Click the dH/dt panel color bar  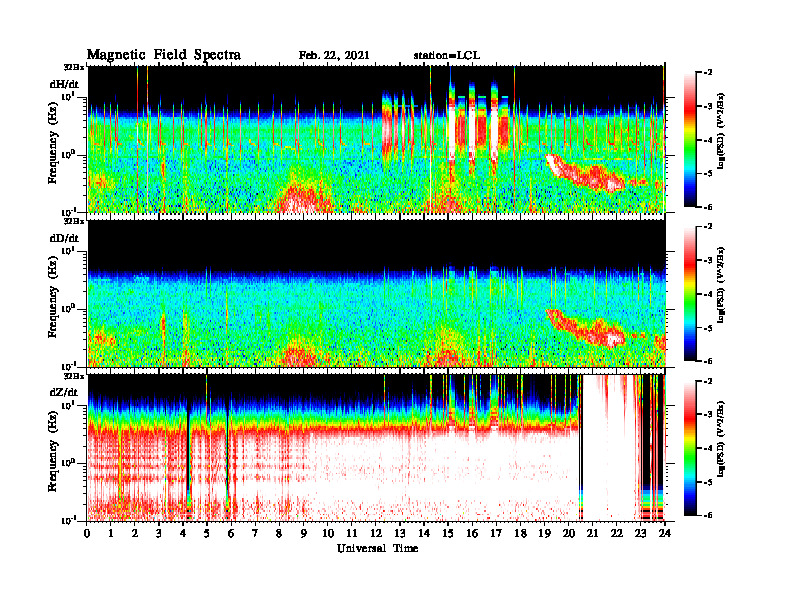pyautogui.click(x=689, y=139)
